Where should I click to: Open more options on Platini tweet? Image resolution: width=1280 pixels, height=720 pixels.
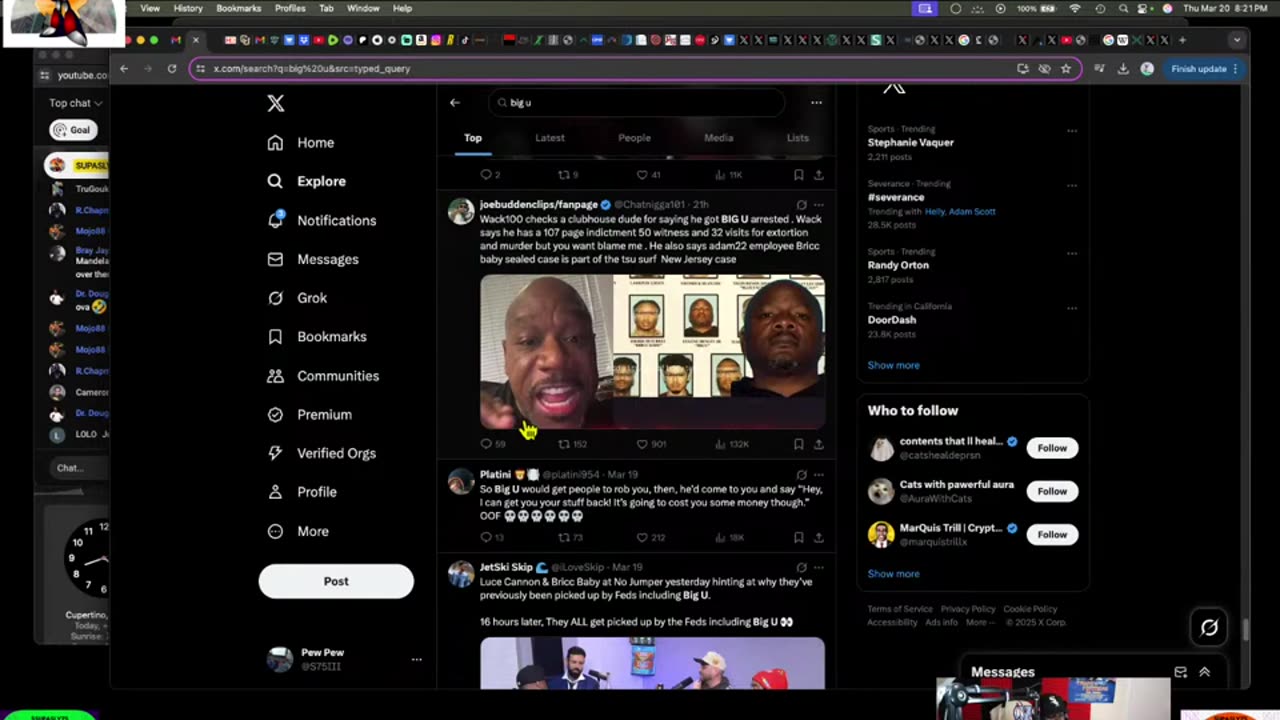[x=819, y=475]
